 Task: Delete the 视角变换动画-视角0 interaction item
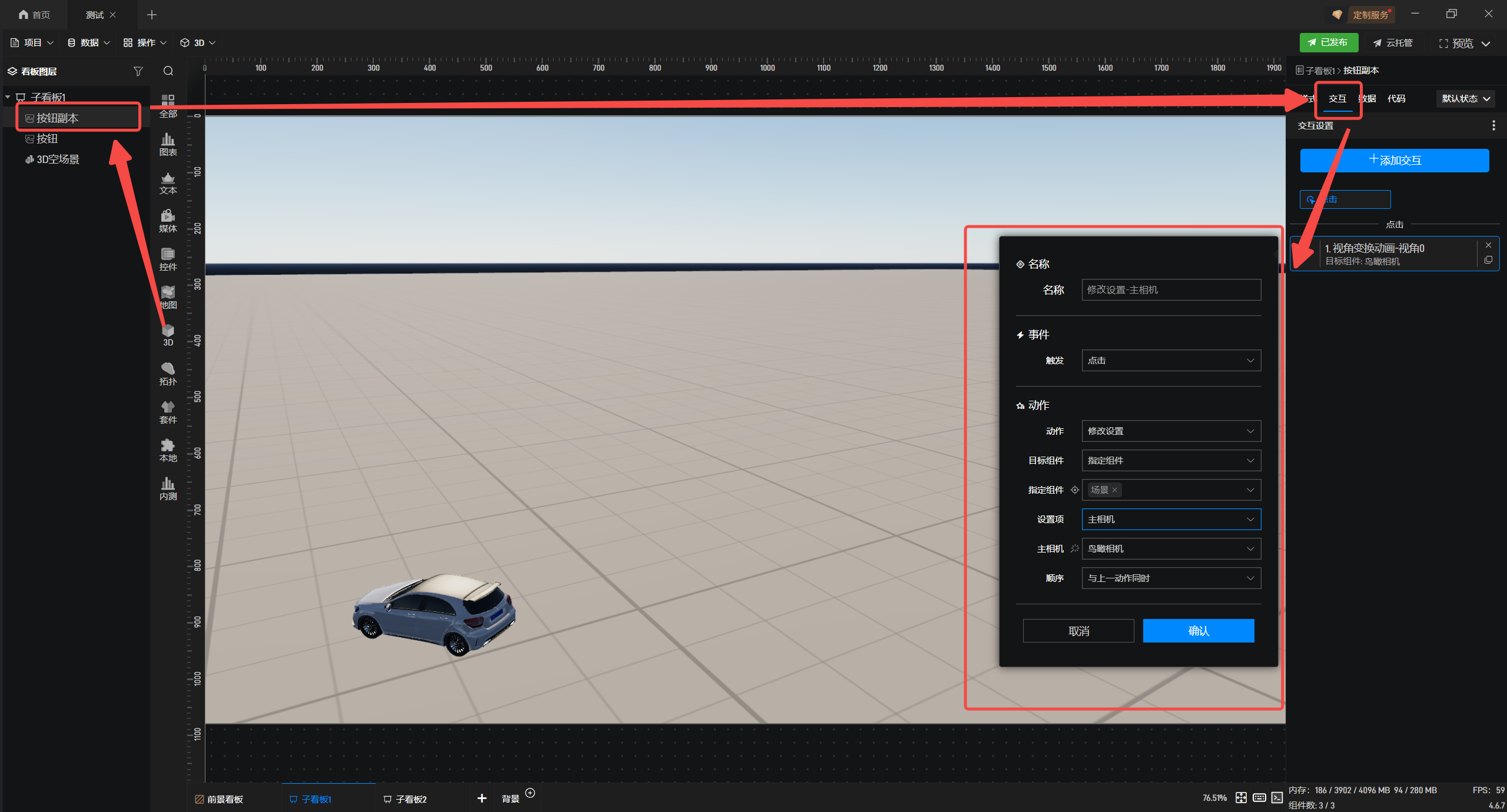[1488, 245]
